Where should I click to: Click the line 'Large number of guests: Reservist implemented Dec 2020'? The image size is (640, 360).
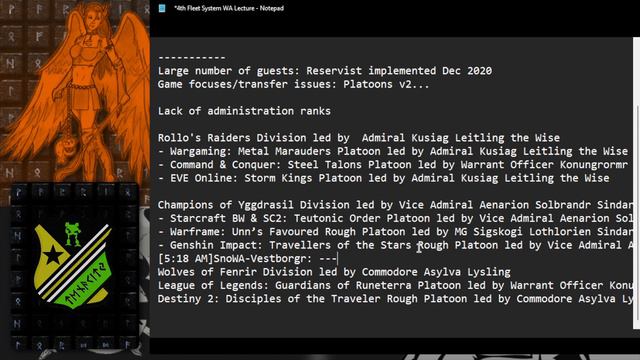[x=325, y=71]
